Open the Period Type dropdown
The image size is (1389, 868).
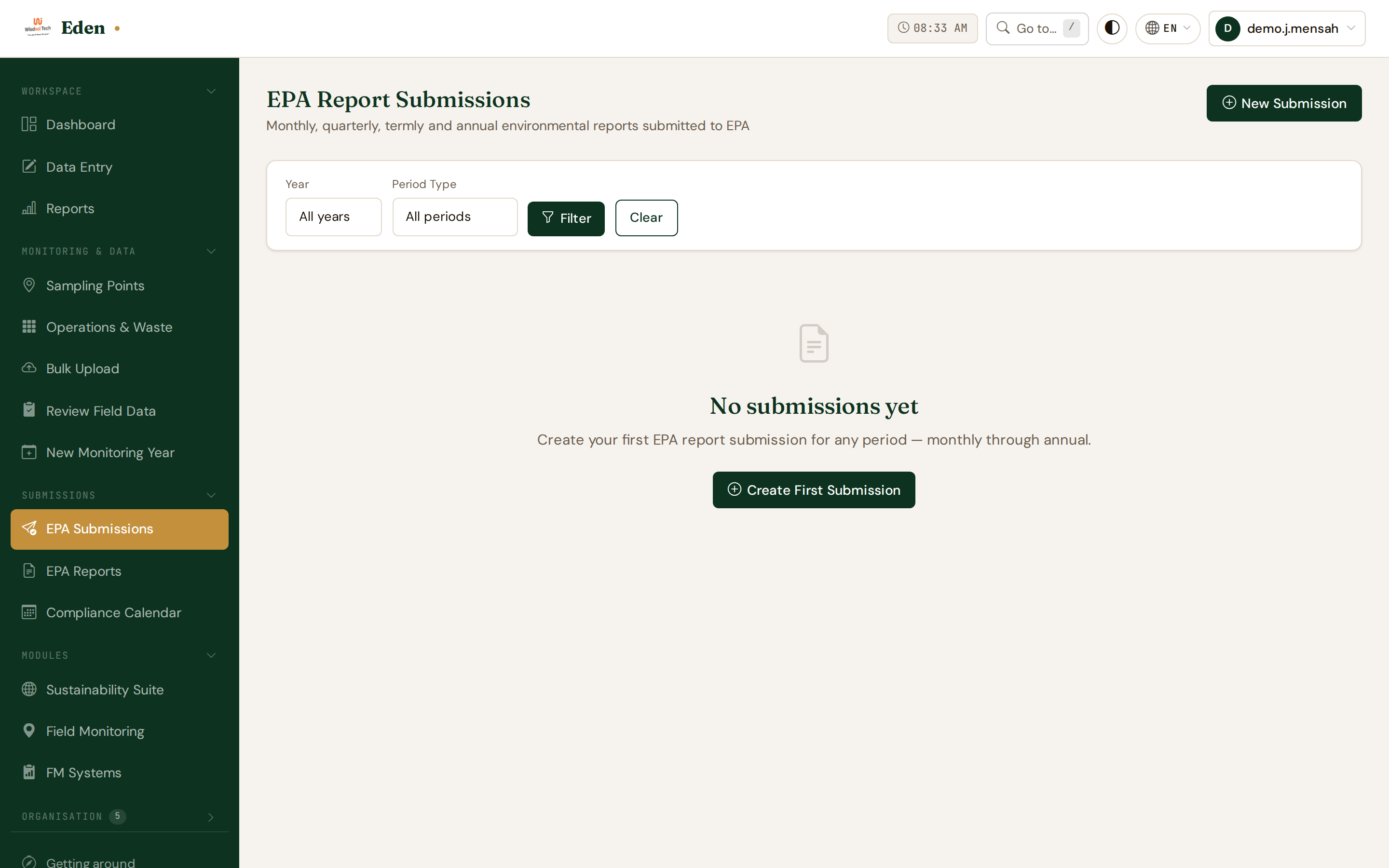point(455,217)
